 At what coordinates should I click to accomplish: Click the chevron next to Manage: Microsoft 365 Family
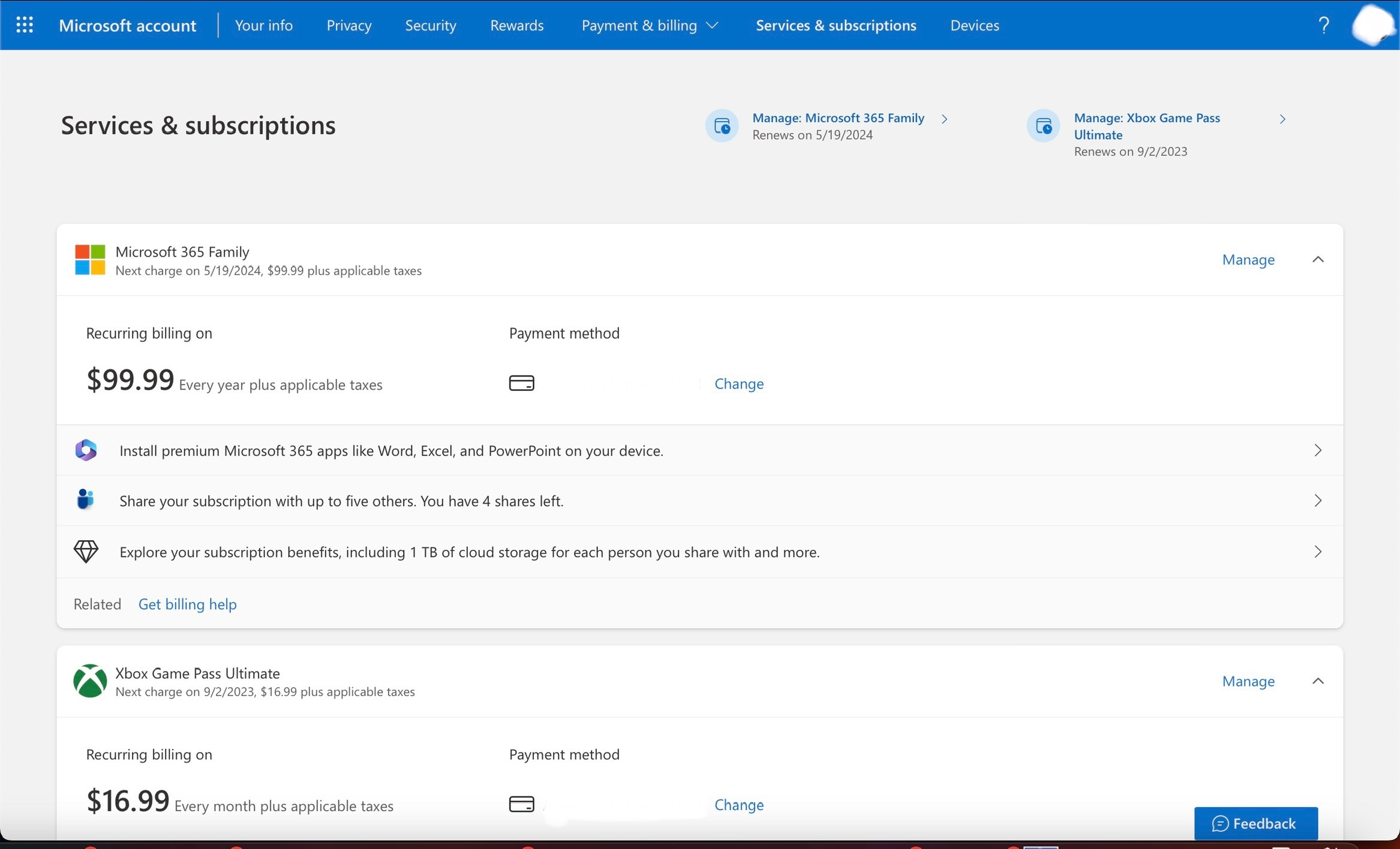point(944,119)
